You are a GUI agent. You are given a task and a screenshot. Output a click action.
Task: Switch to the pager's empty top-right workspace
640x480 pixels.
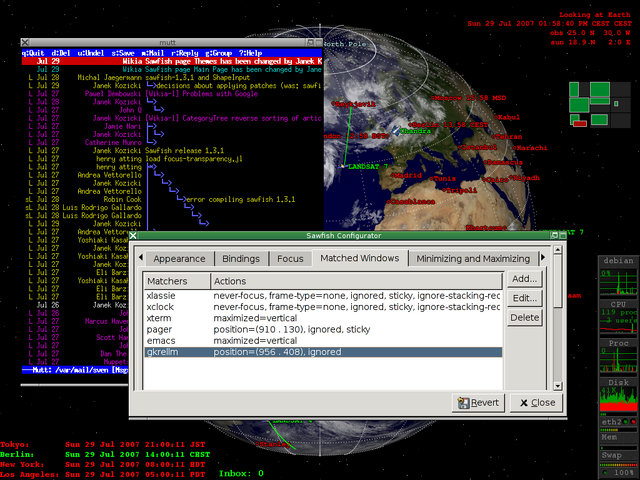click(x=620, y=89)
